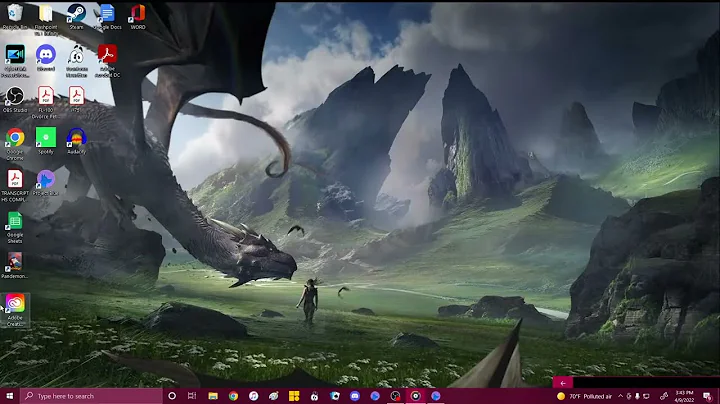720x404 pixels.
Task: Open the Google Chrome desktop shortcut
Action: pos(15,144)
